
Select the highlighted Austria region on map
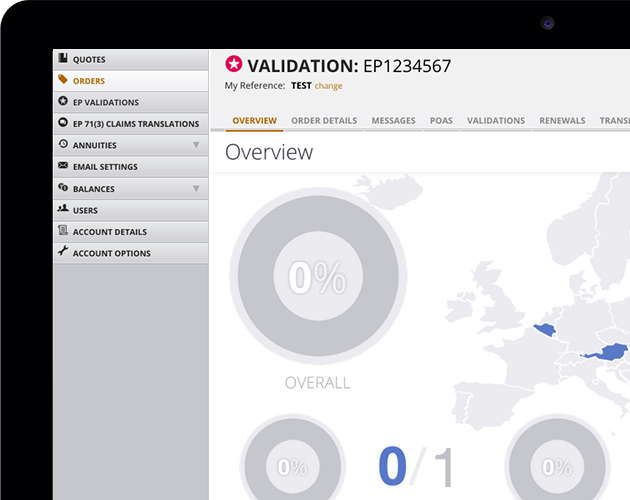pos(606,352)
